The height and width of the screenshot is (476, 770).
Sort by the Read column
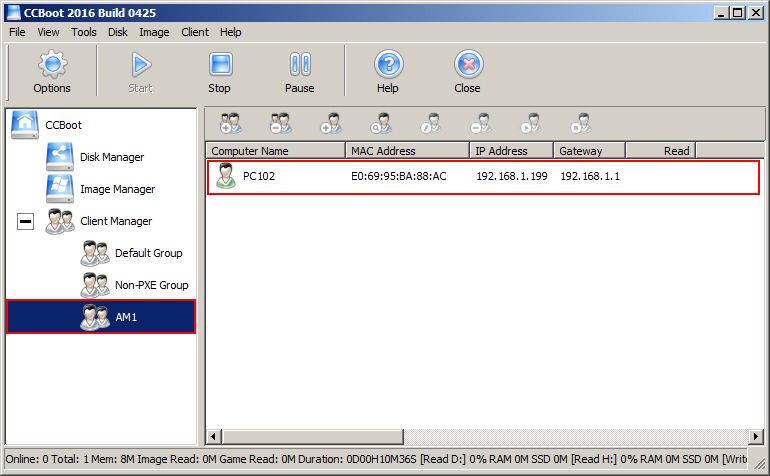point(660,151)
